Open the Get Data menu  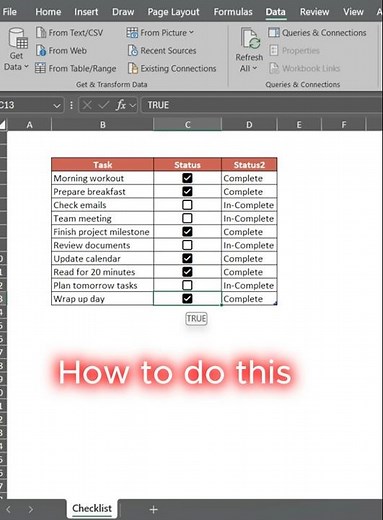point(16,49)
